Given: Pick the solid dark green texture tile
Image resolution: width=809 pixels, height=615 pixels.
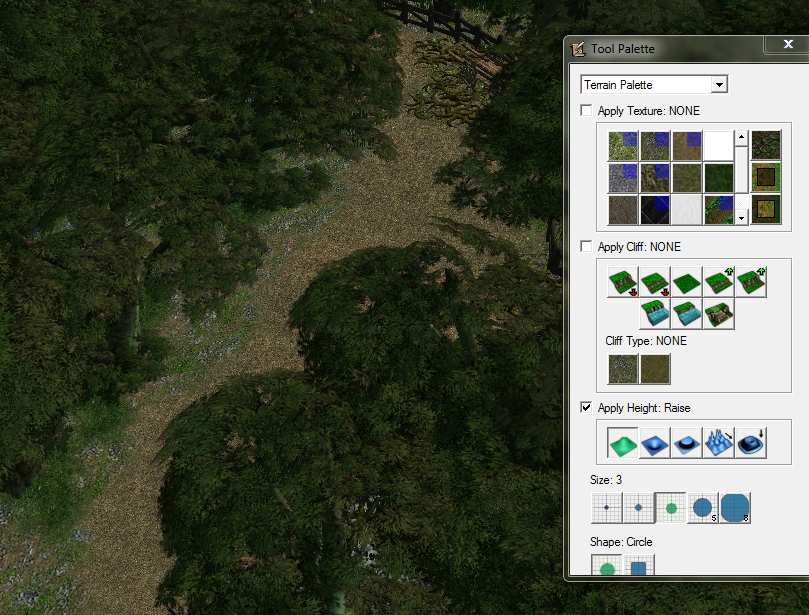Looking at the screenshot, I should [x=719, y=177].
